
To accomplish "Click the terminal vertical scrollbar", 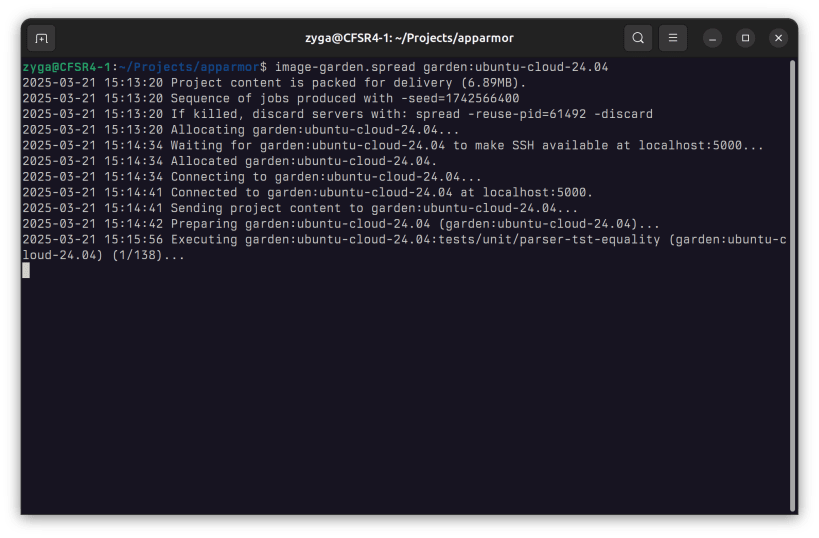I will (x=792, y=285).
